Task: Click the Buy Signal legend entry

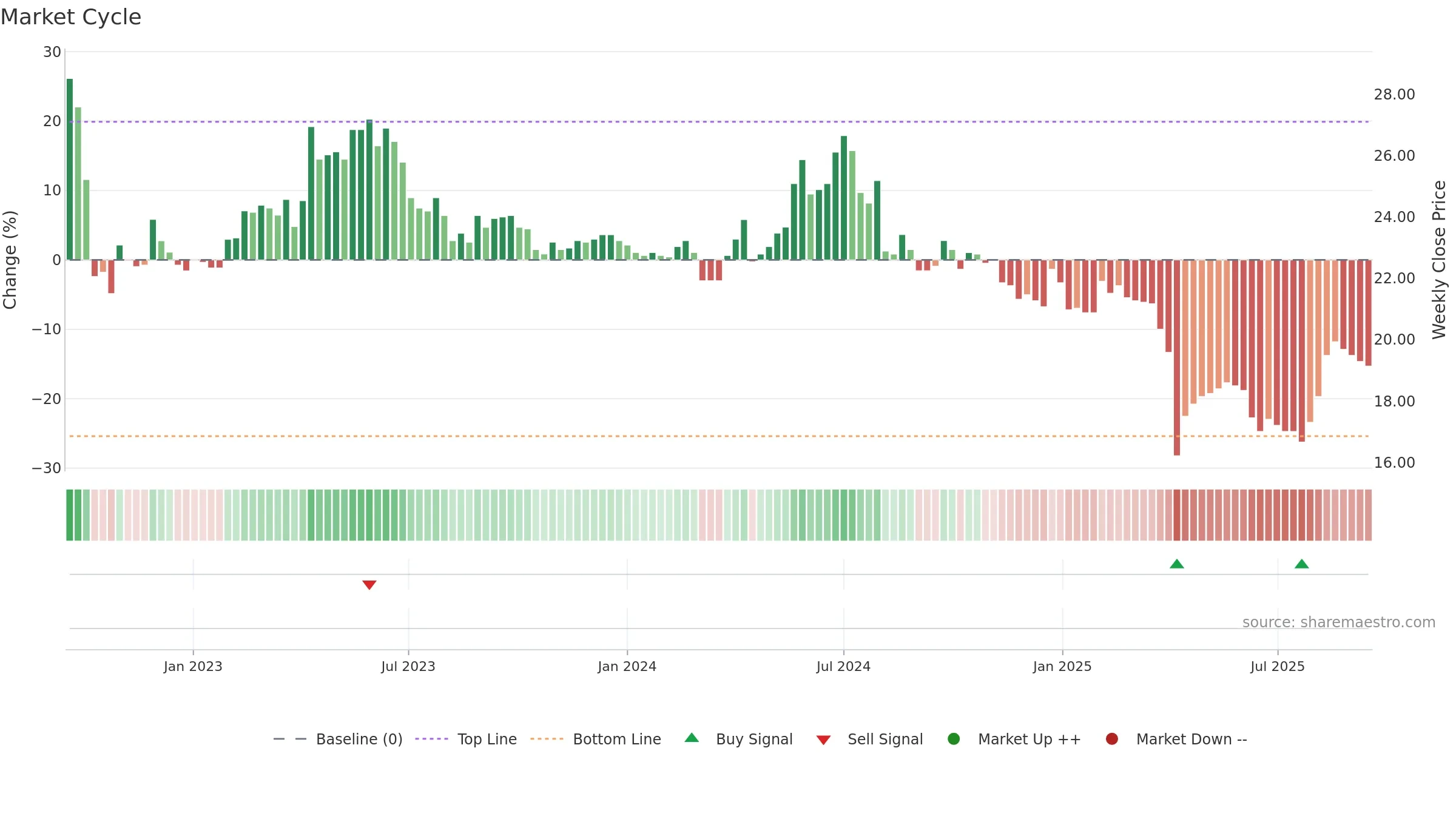Action: [x=738, y=739]
